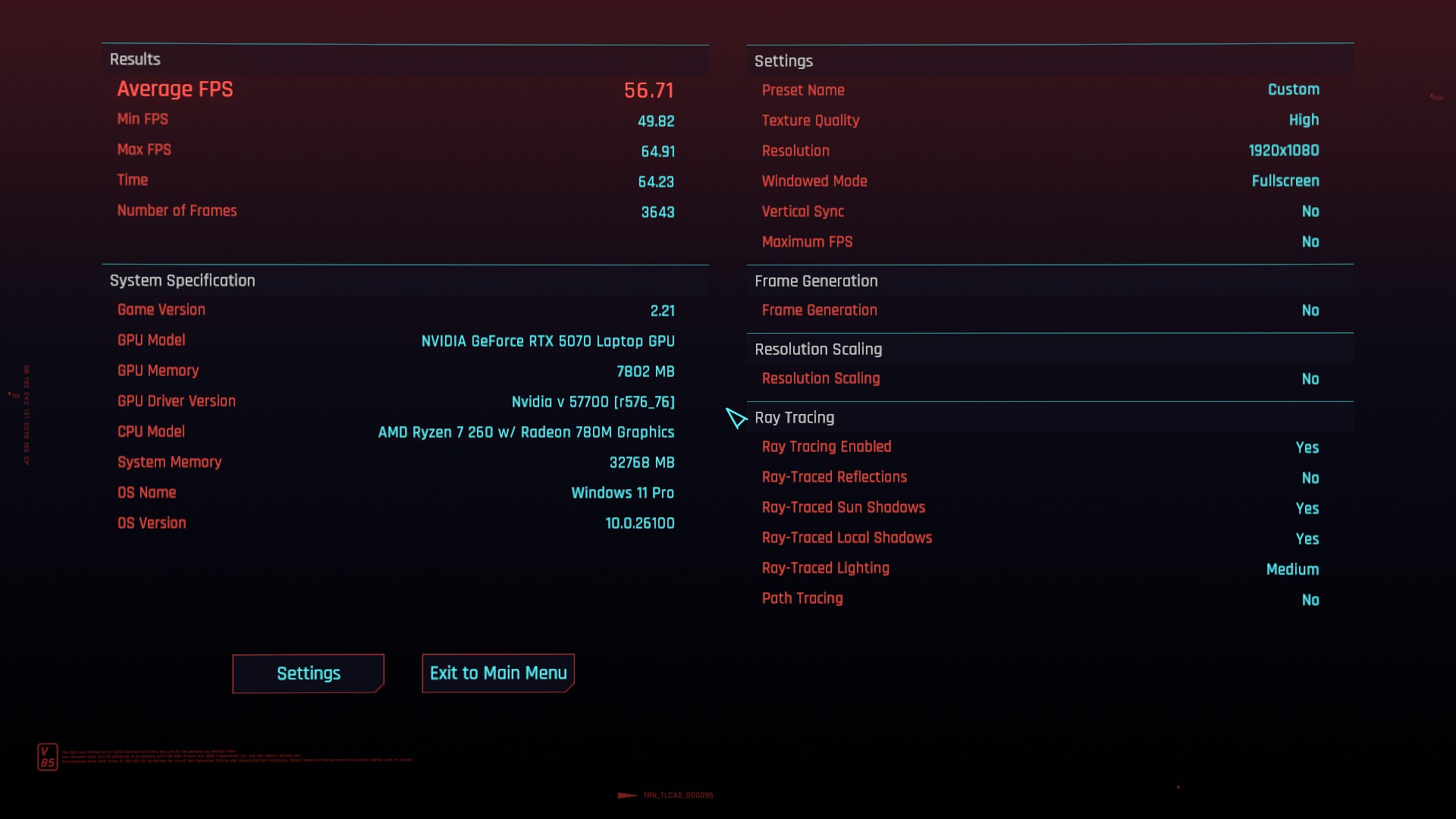The height and width of the screenshot is (819, 1456).
Task: Click the System Specification section header
Action: click(182, 281)
